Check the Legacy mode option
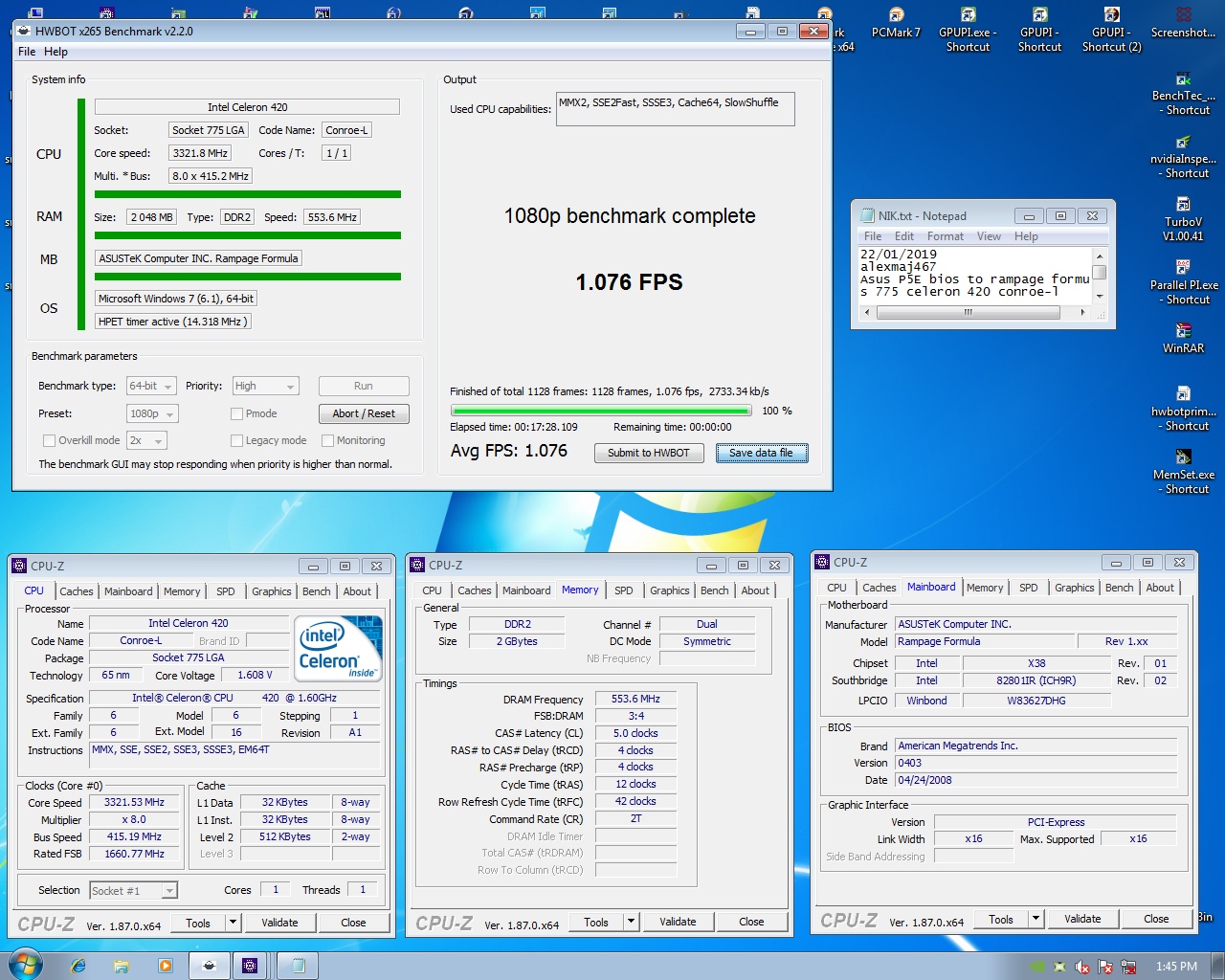Image resolution: width=1225 pixels, height=980 pixels. (x=236, y=440)
